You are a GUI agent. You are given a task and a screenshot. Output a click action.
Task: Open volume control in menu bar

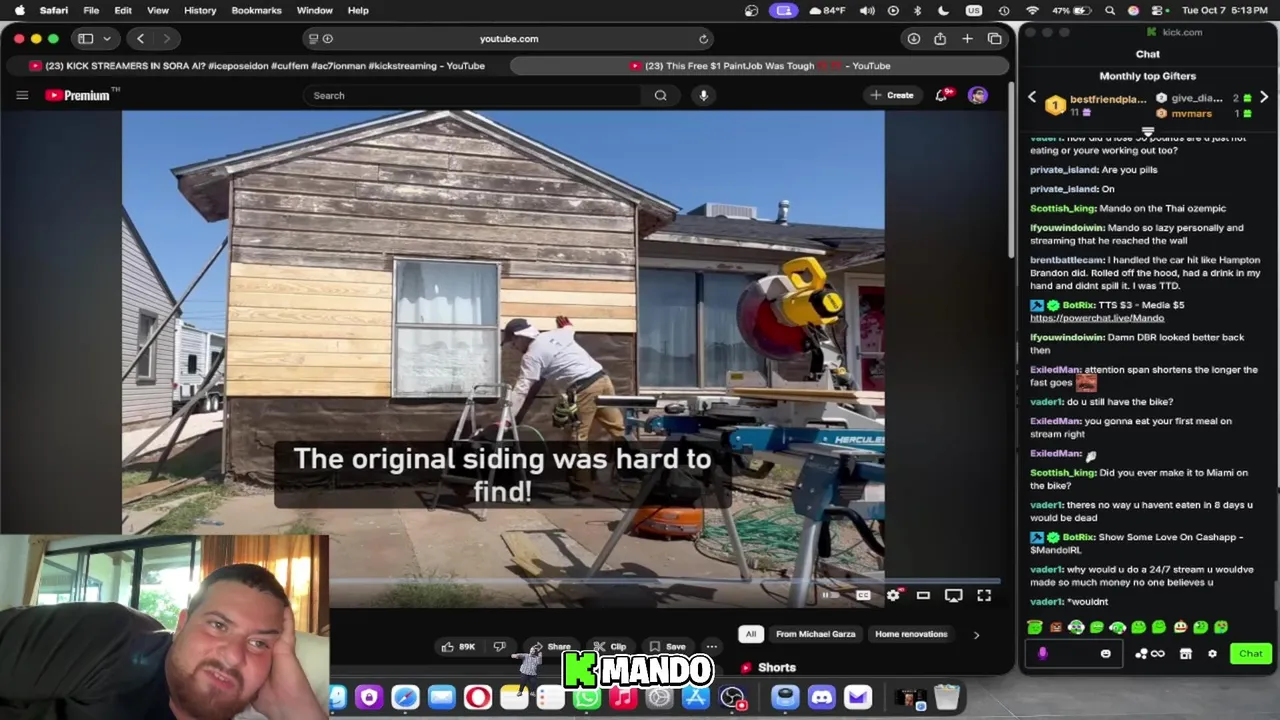click(x=867, y=10)
